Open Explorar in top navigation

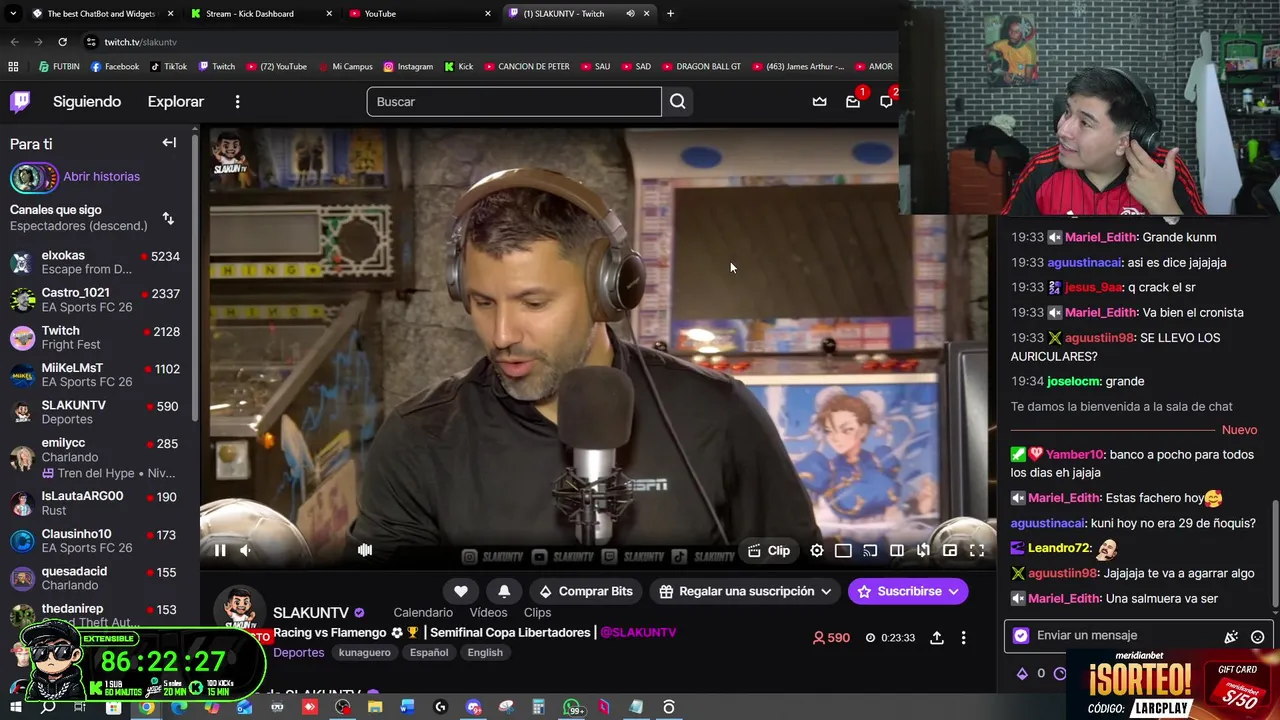click(x=176, y=102)
